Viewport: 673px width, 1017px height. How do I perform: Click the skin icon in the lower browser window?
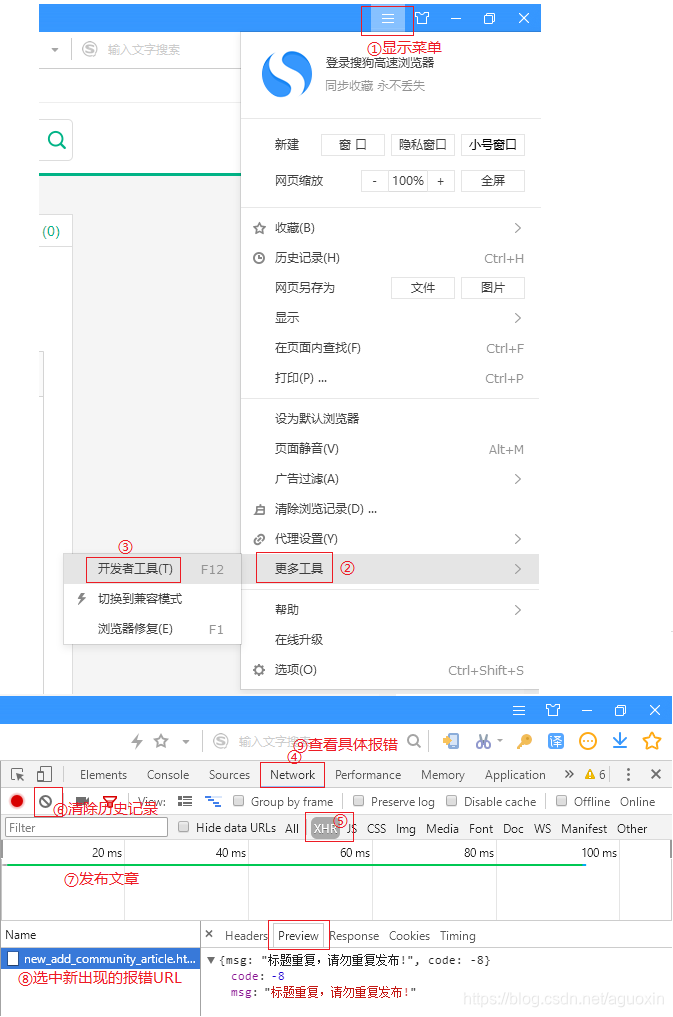pos(552,710)
